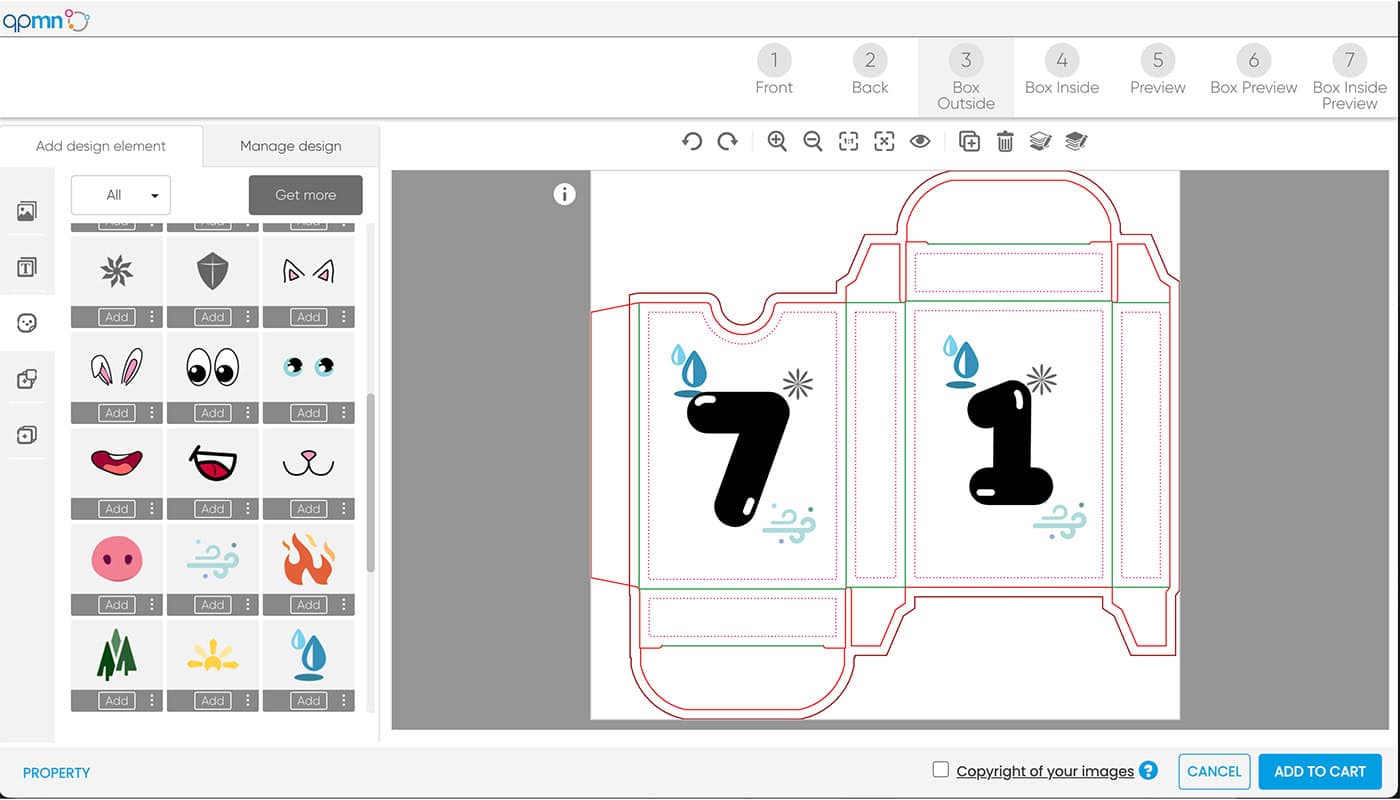Click the clipart list scrollbar

pos(371,482)
